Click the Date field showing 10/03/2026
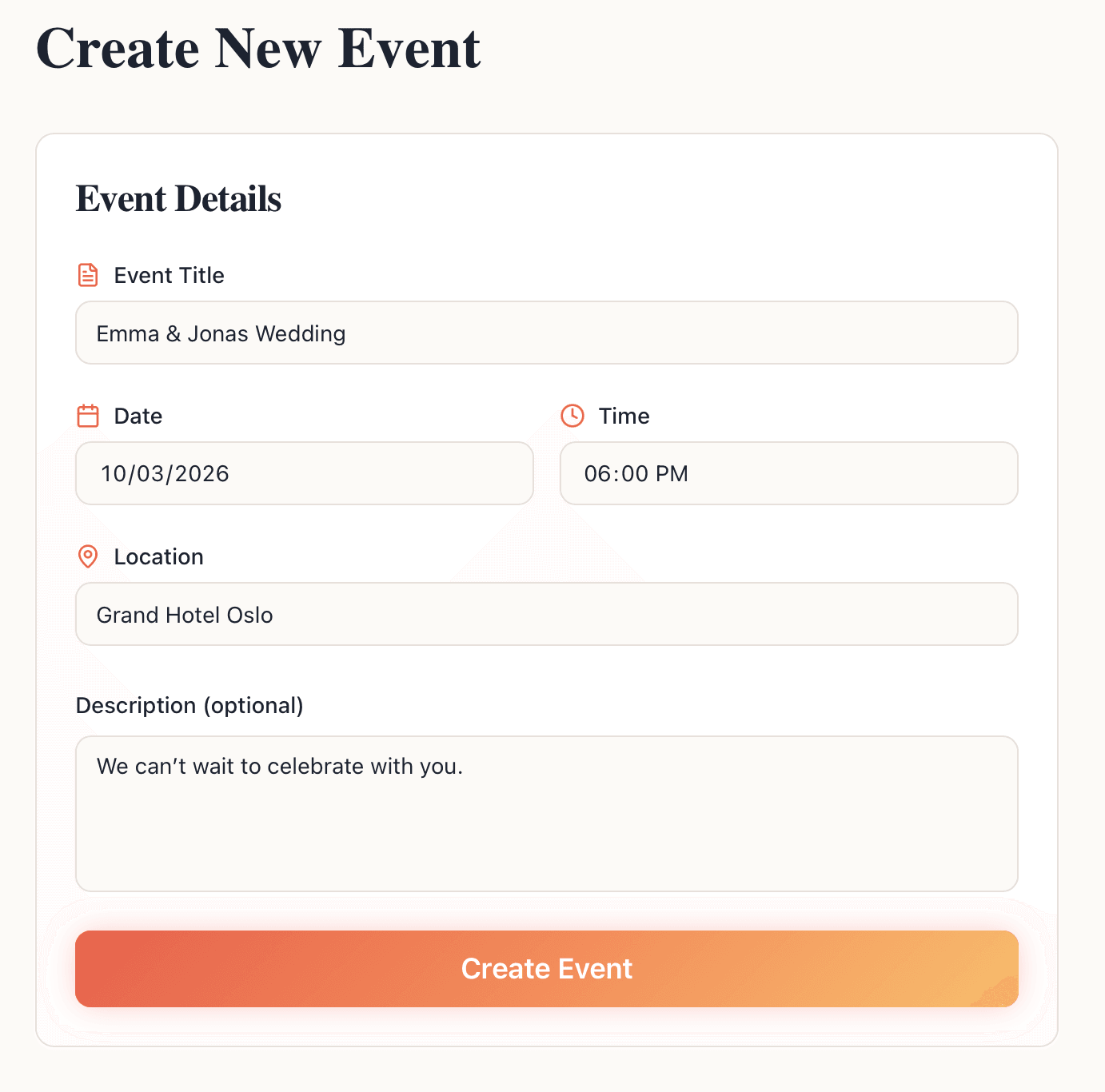1105x1092 pixels. [304, 473]
